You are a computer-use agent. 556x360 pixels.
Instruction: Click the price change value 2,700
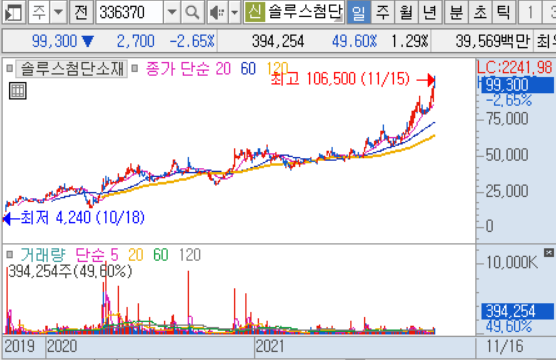tap(135, 41)
